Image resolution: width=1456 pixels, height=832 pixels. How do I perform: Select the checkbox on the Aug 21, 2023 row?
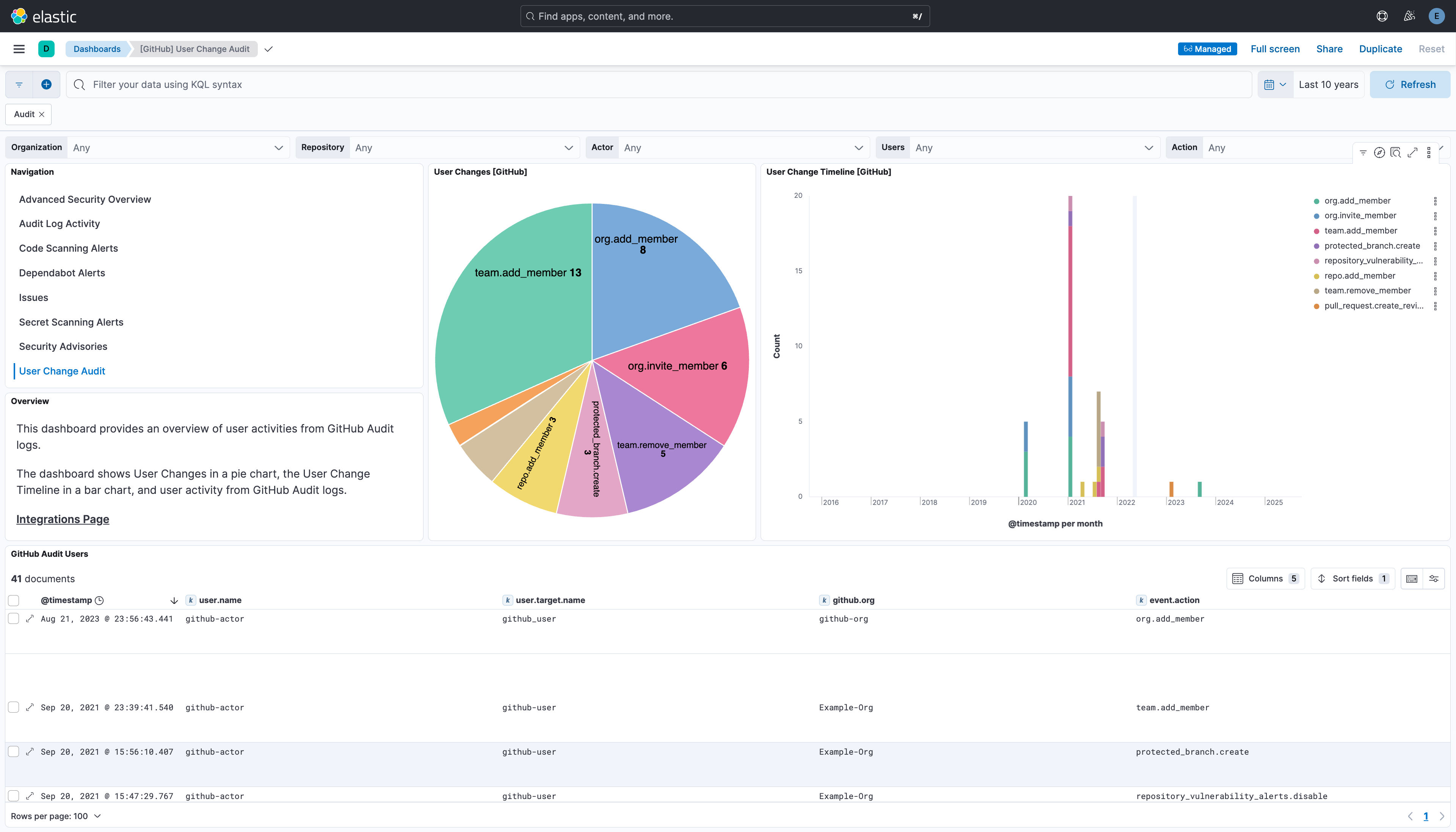click(x=13, y=618)
